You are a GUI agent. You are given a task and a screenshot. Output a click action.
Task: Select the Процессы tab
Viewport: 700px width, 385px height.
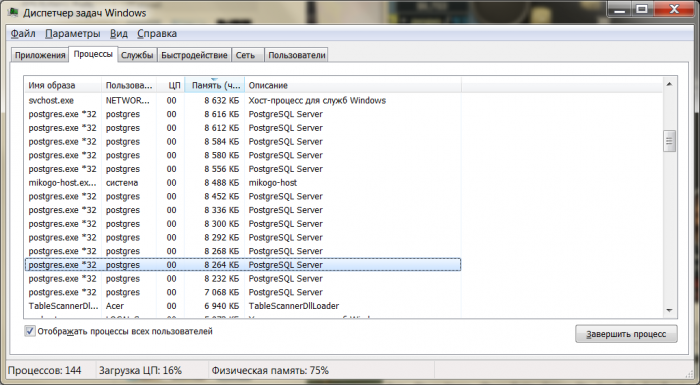93,54
